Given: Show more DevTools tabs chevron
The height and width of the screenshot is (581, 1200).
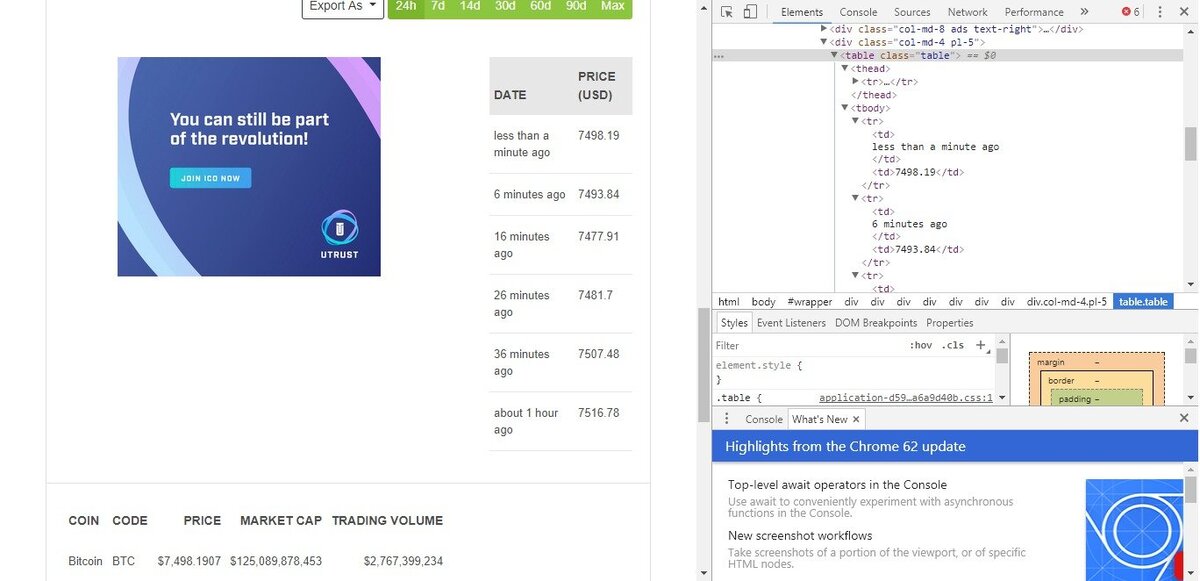Looking at the screenshot, I should [x=1084, y=12].
